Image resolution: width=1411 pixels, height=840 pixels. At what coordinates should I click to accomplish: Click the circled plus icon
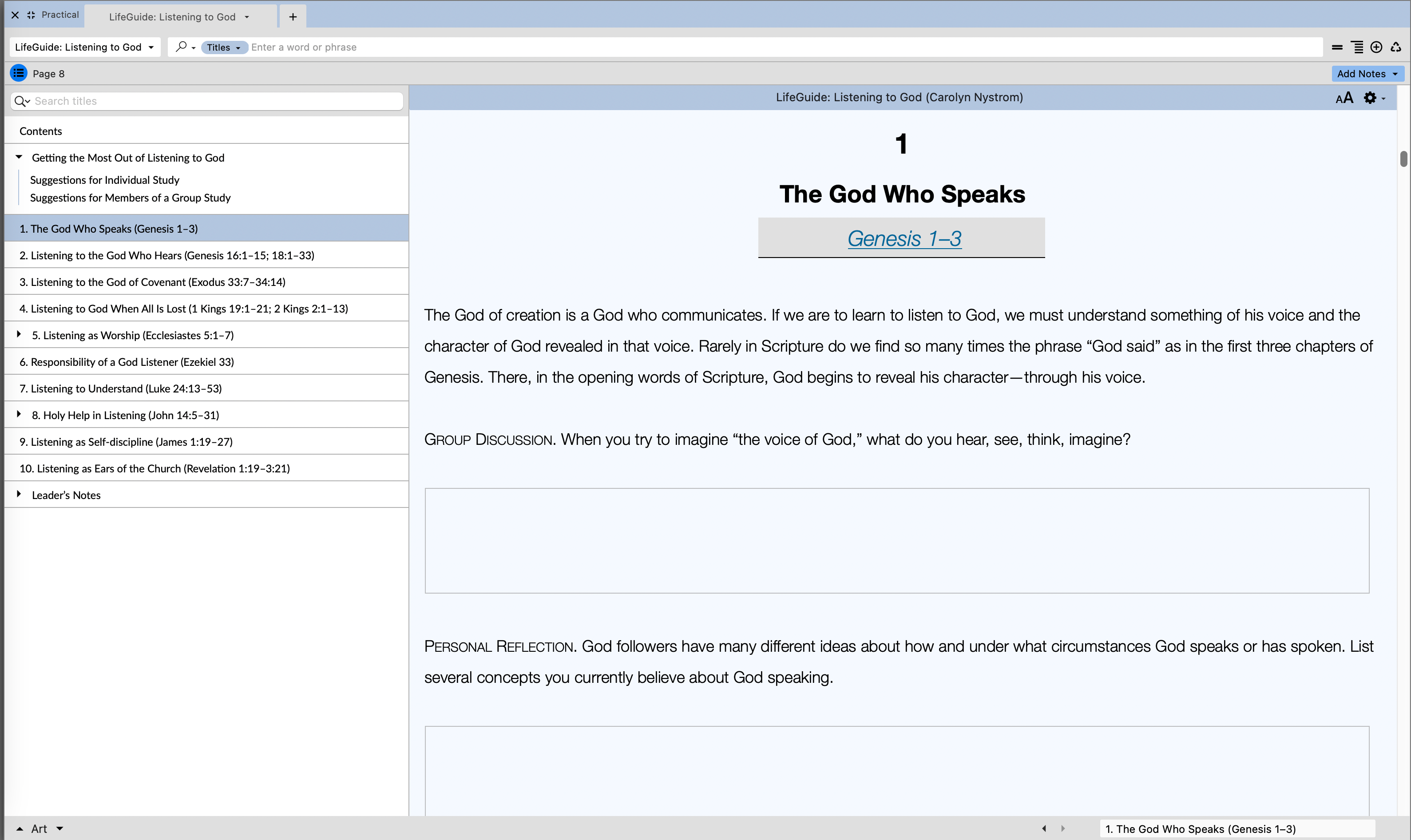1376,48
